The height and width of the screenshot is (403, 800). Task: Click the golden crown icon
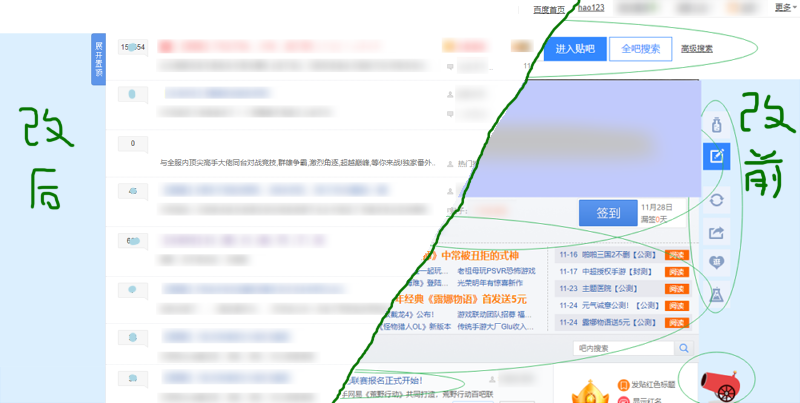point(589,392)
